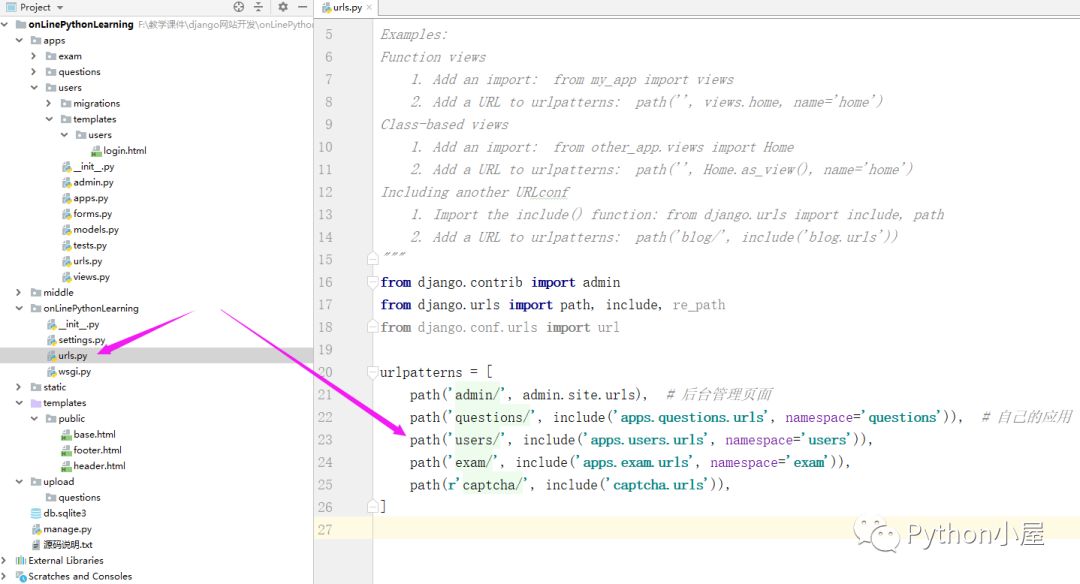
Task: Collapse the onLinePythonLearning root project node
Action: [5, 24]
